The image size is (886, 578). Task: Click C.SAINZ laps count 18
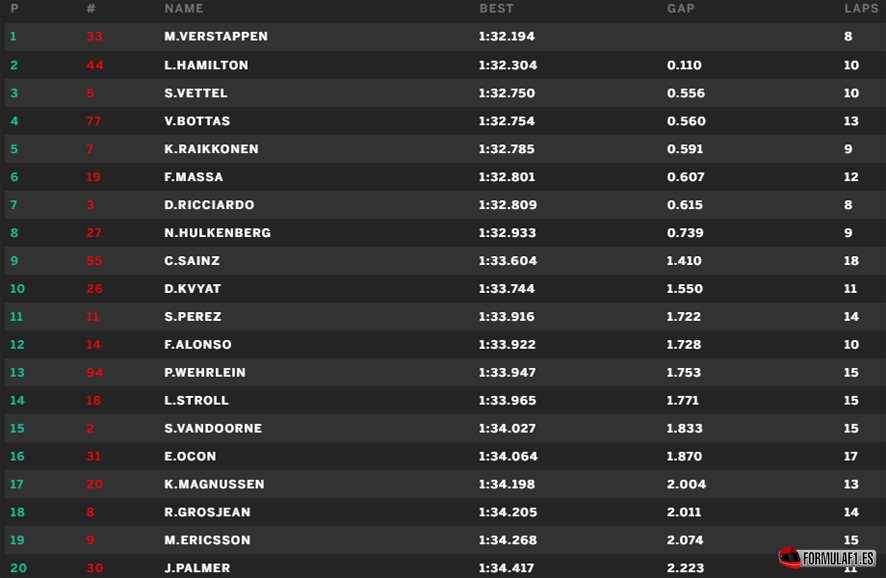click(x=851, y=261)
